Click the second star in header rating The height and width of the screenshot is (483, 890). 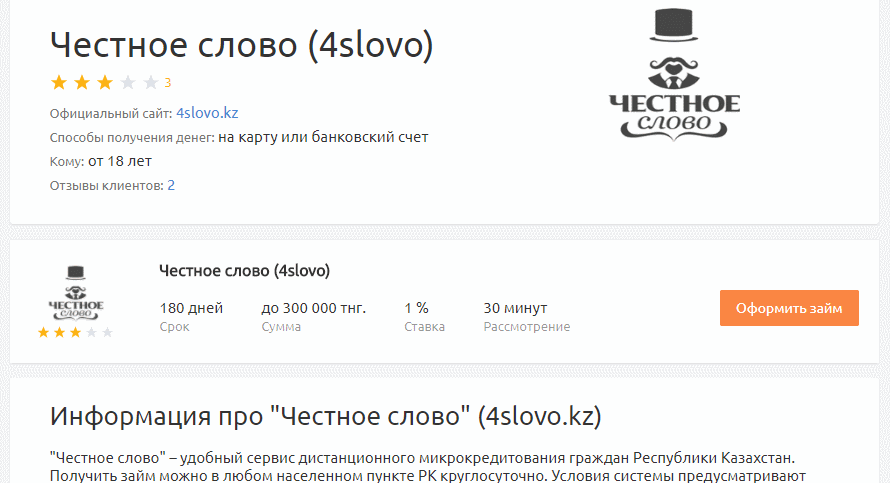(x=82, y=83)
